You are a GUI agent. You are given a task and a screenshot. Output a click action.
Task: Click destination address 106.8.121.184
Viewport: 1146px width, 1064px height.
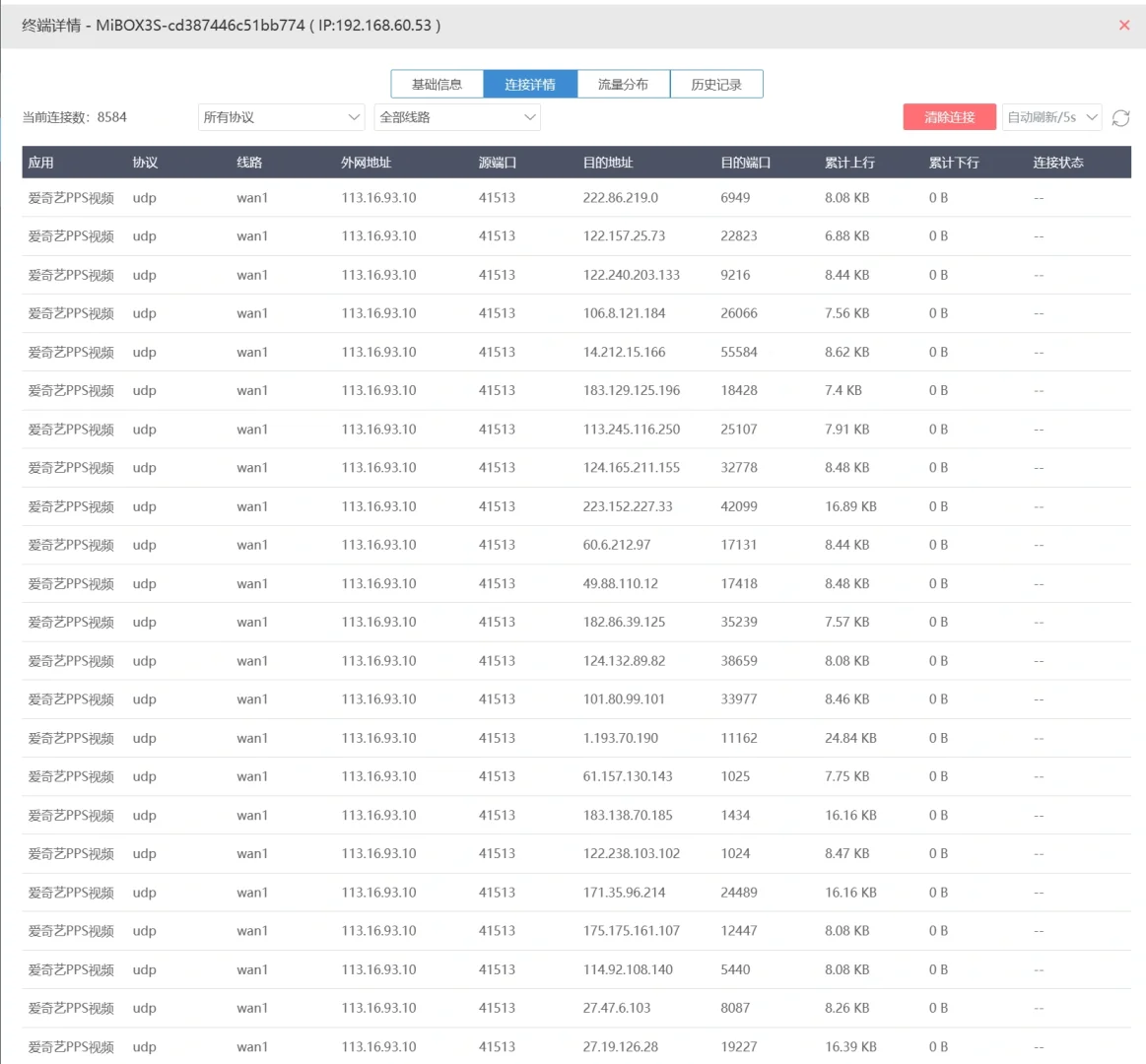pos(624,313)
